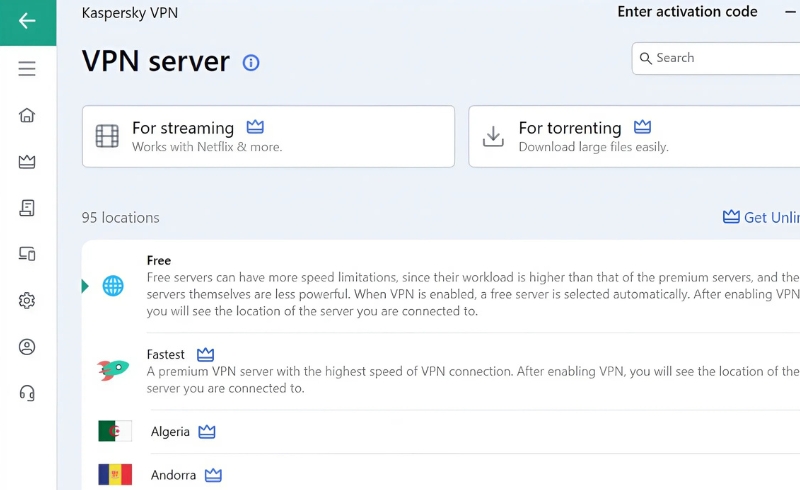Open the devices icon in sidebar
The height and width of the screenshot is (490, 800).
pos(27,254)
